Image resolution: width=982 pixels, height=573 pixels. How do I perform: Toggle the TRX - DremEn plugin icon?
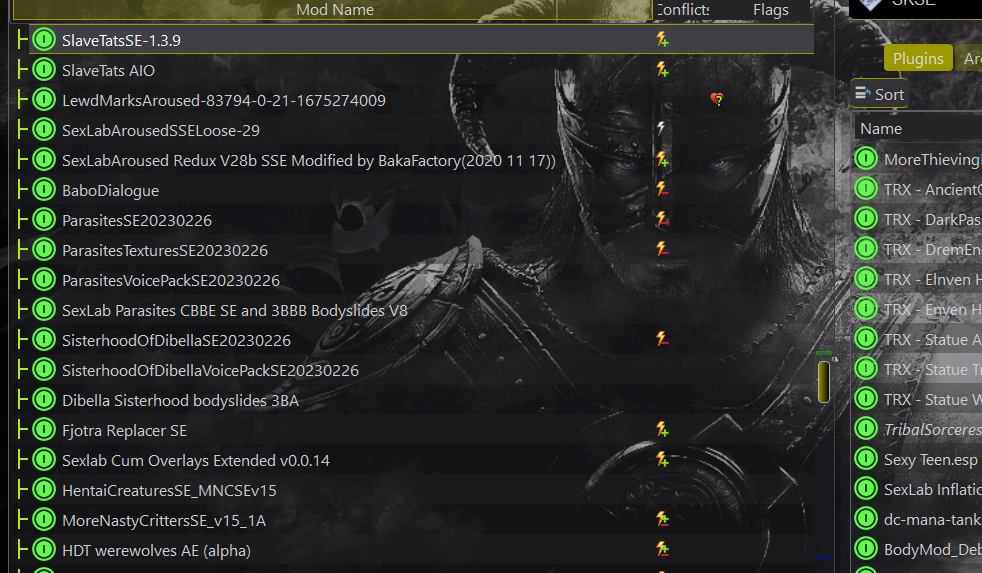click(866, 249)
